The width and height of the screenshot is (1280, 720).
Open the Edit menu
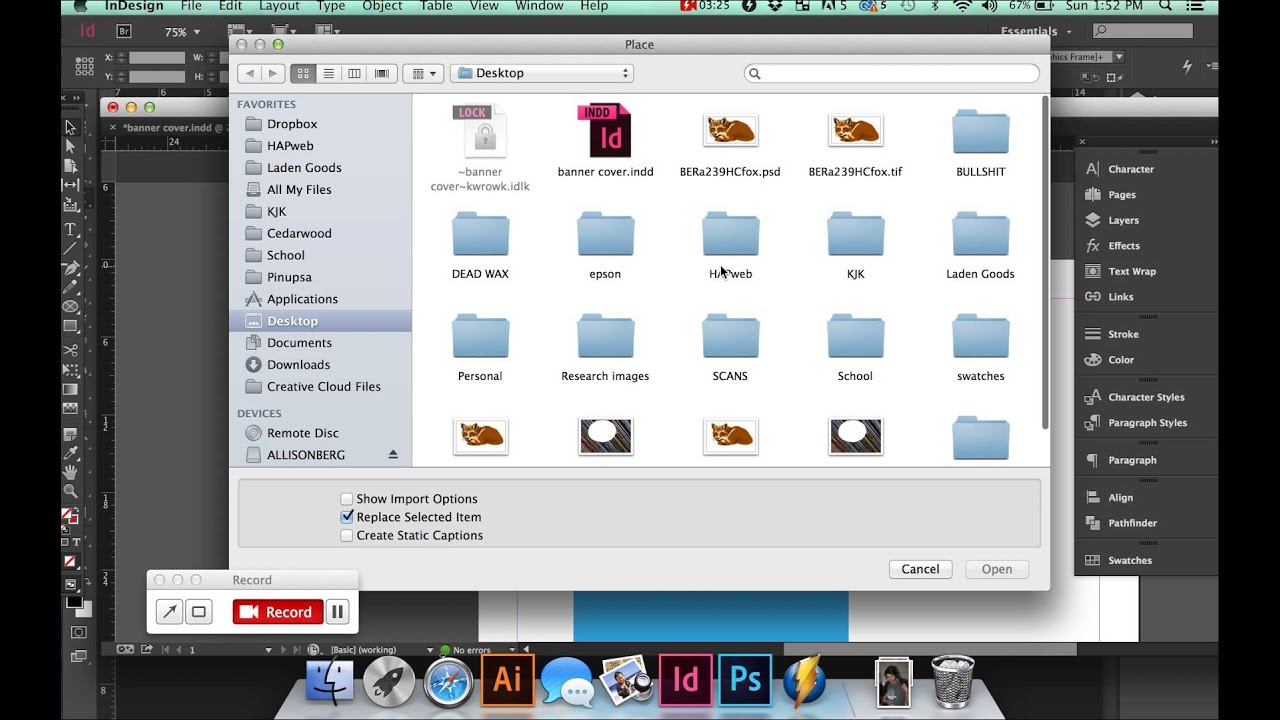tap(230, 7)
